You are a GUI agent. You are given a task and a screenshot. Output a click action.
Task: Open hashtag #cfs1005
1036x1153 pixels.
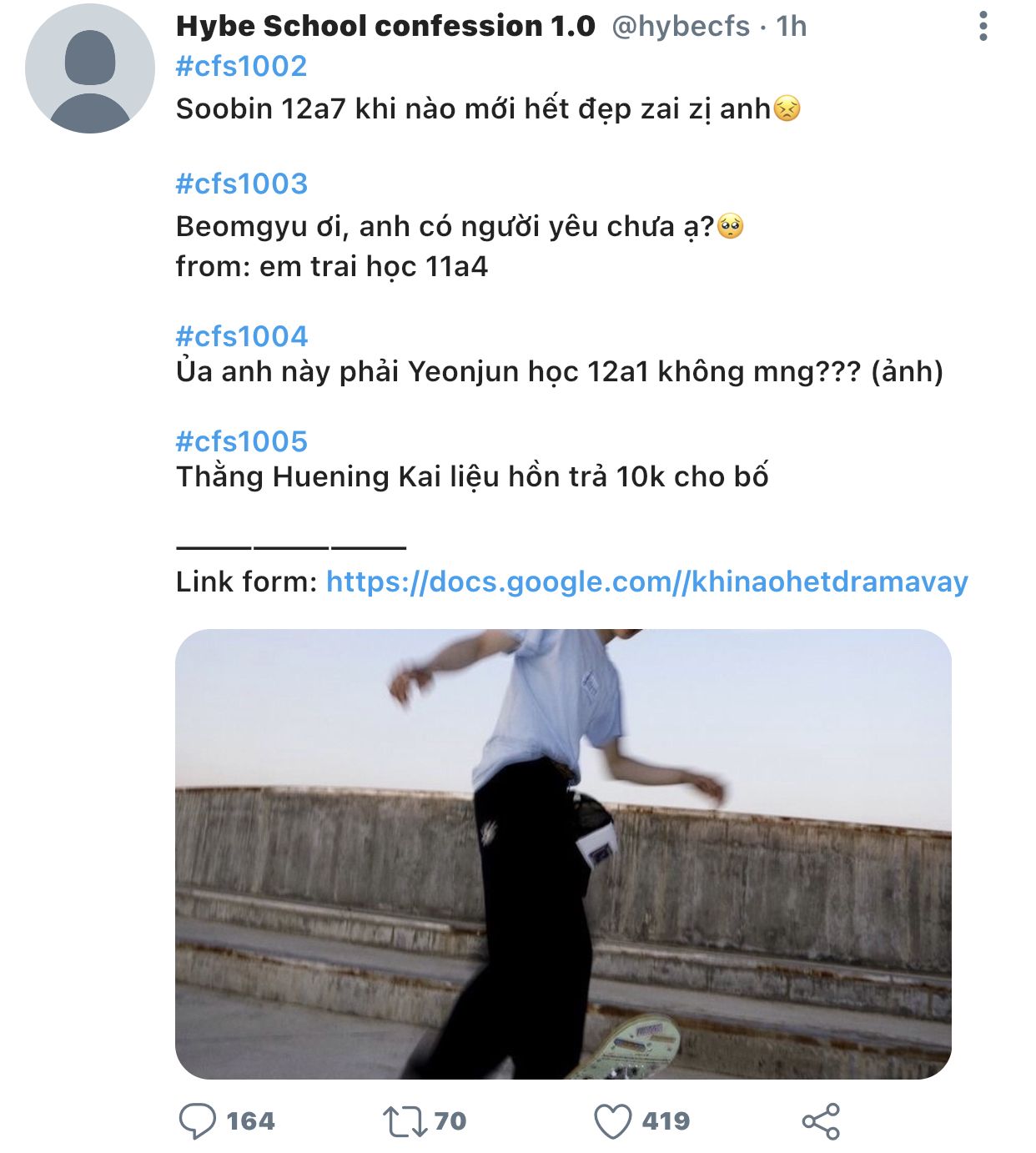(242, 441)
